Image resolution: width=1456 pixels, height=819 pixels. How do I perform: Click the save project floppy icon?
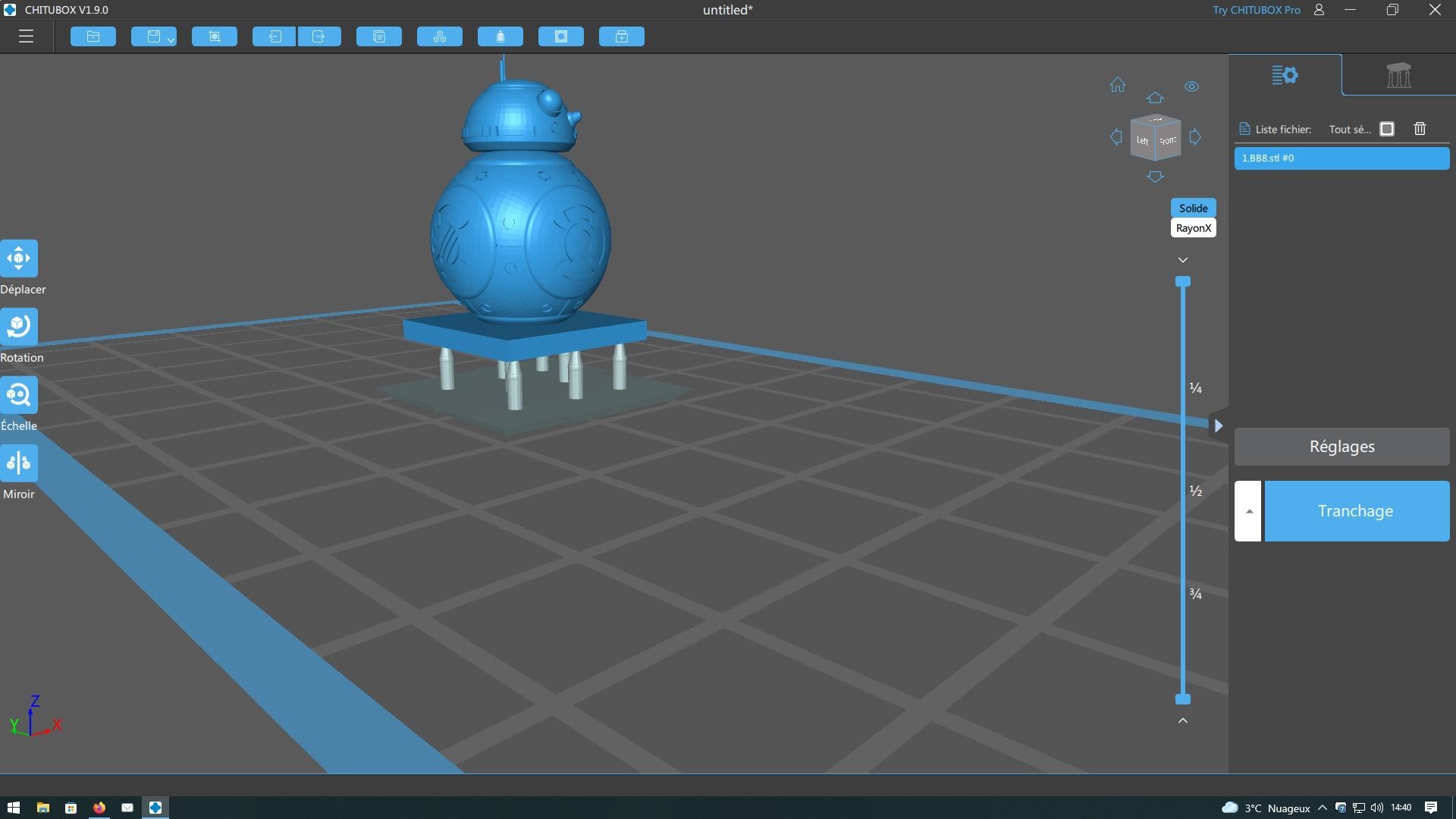pyautogui.click(x=153, y=36)
